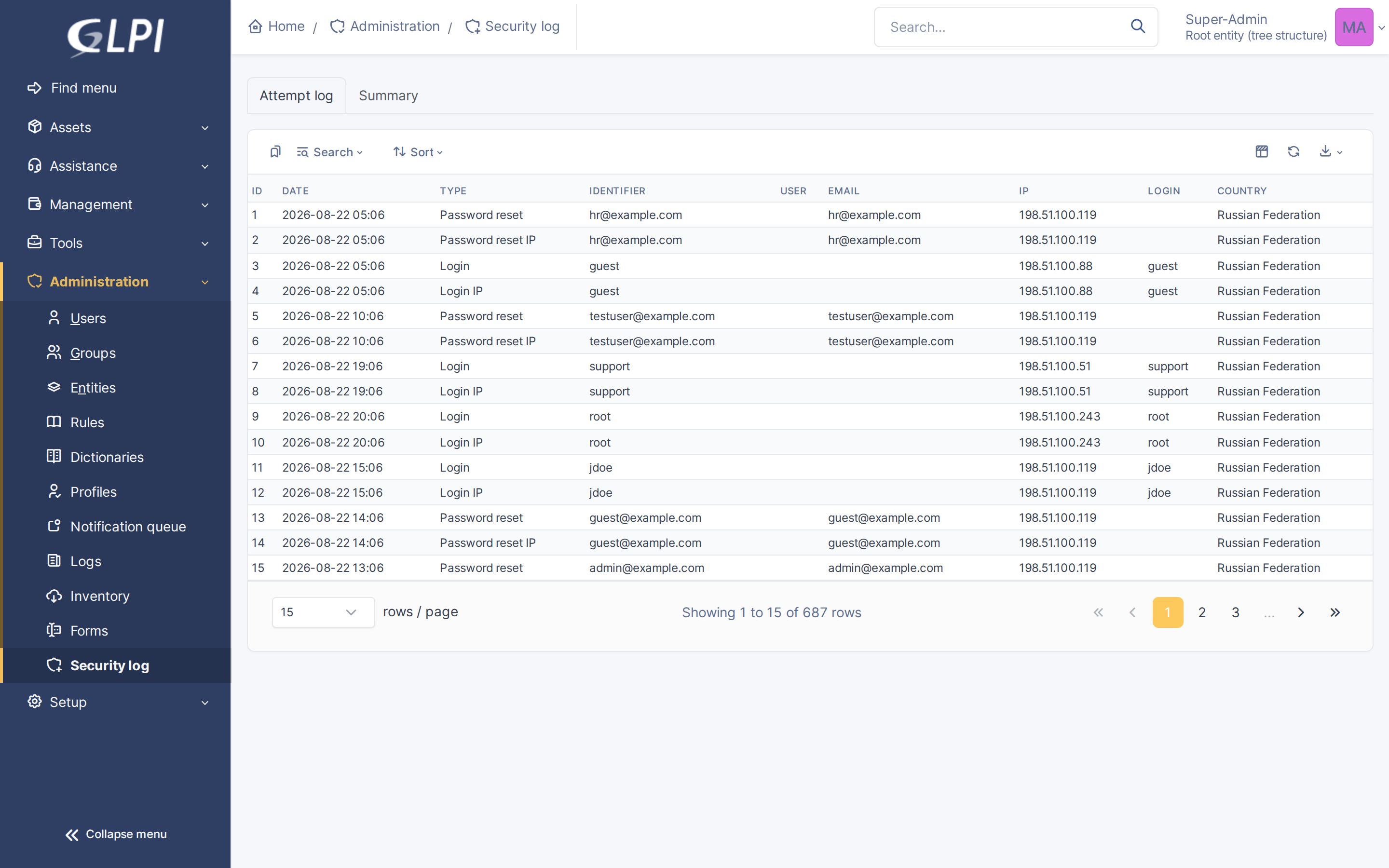Jump to the last results page
Screen dimensions: 1389x868
tap(1335, 612)
